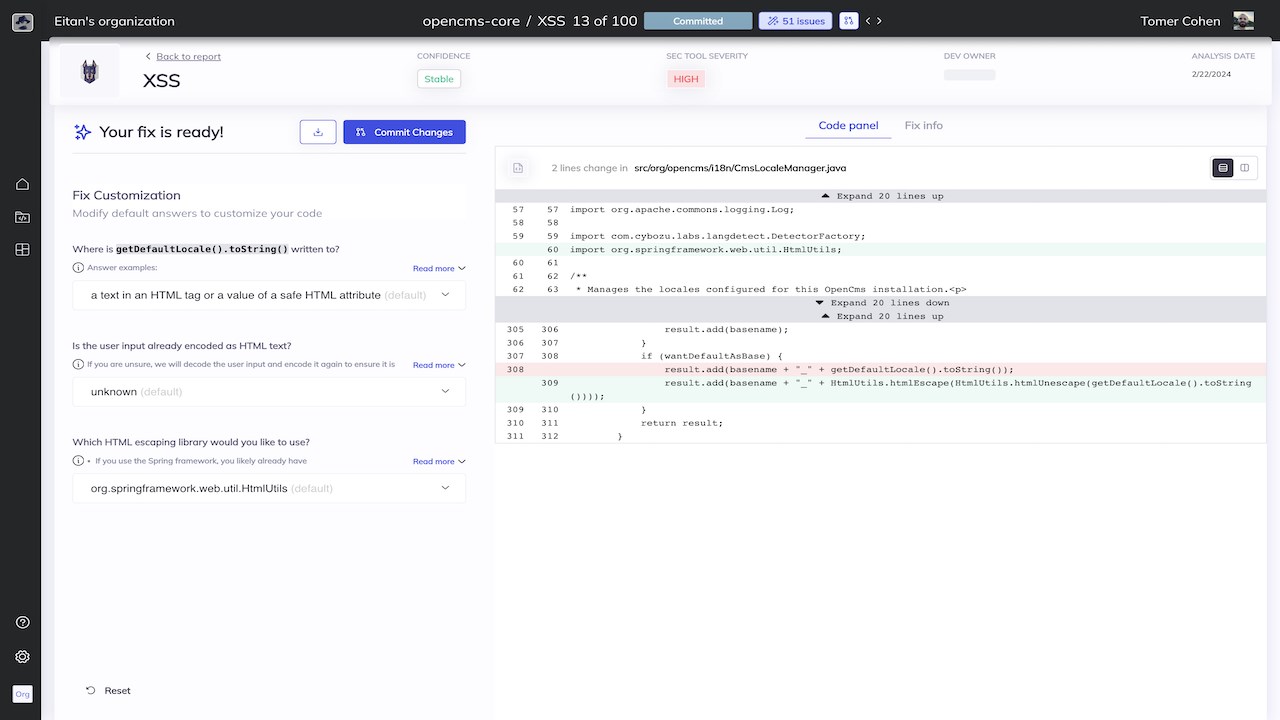This screenshot has height=720, width=1280.
Task: Switch to unified diff view toggle
Action: 1223,168
